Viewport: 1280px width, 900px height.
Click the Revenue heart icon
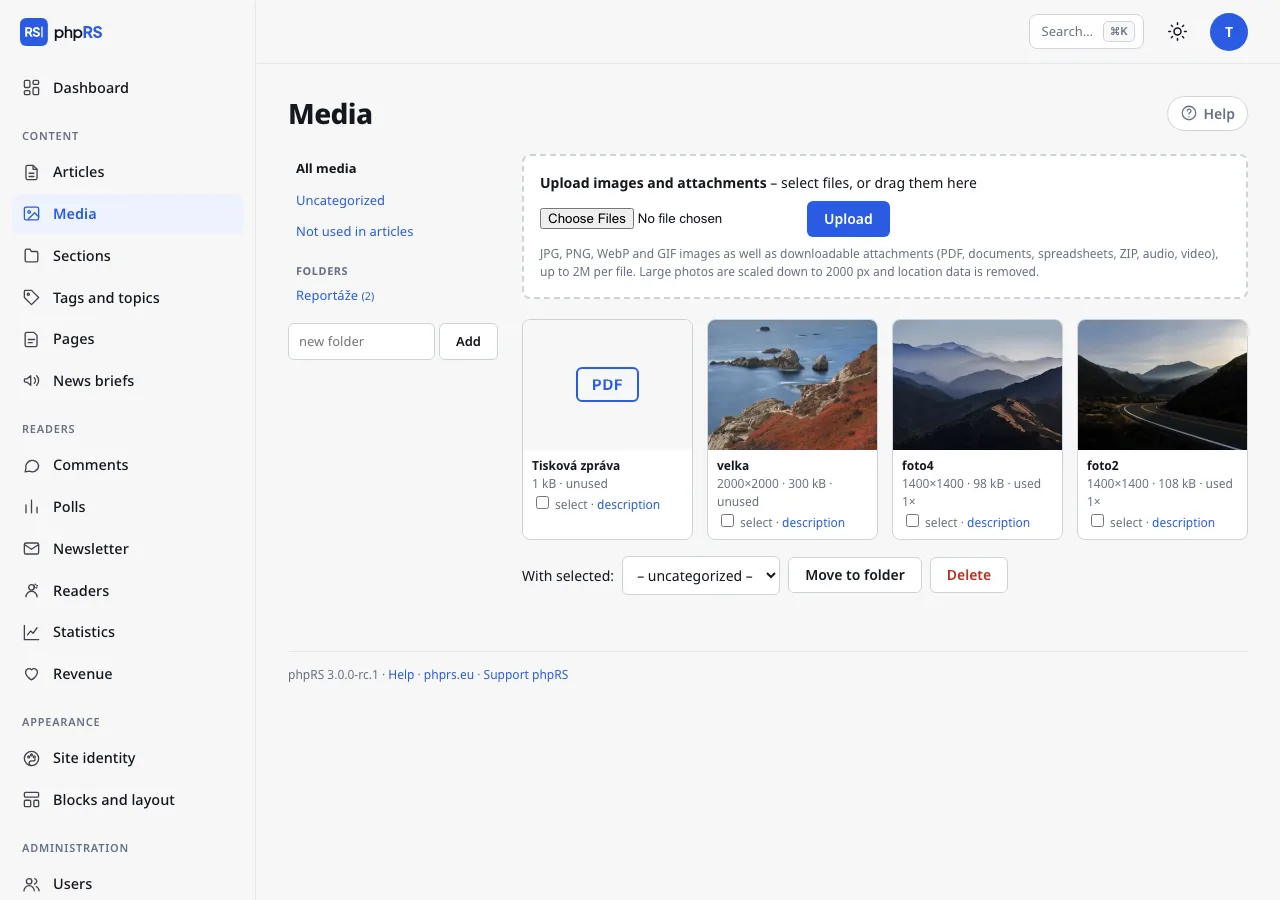tap(32, 674)
